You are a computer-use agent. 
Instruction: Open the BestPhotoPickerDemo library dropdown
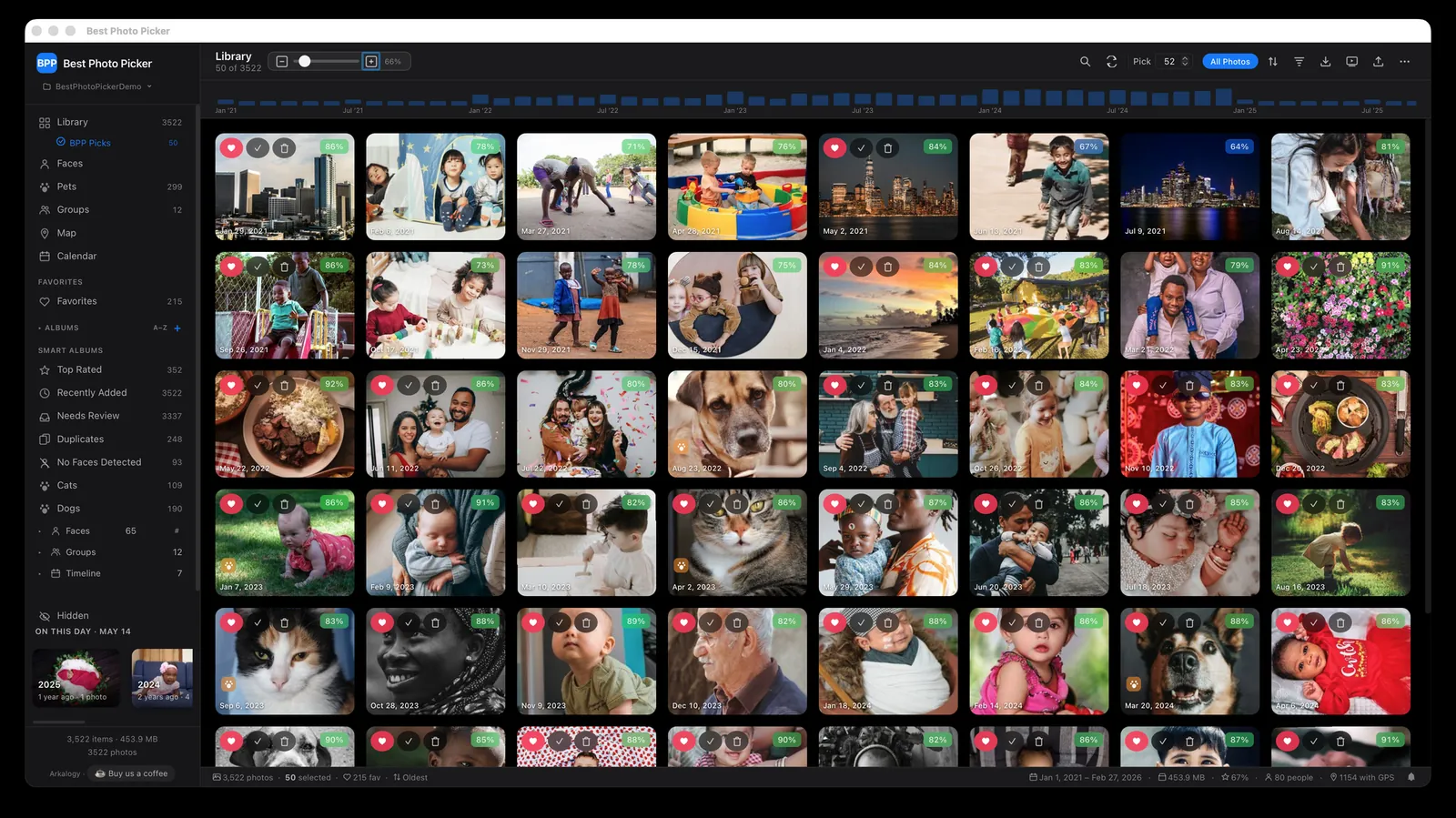pos(97,87)
